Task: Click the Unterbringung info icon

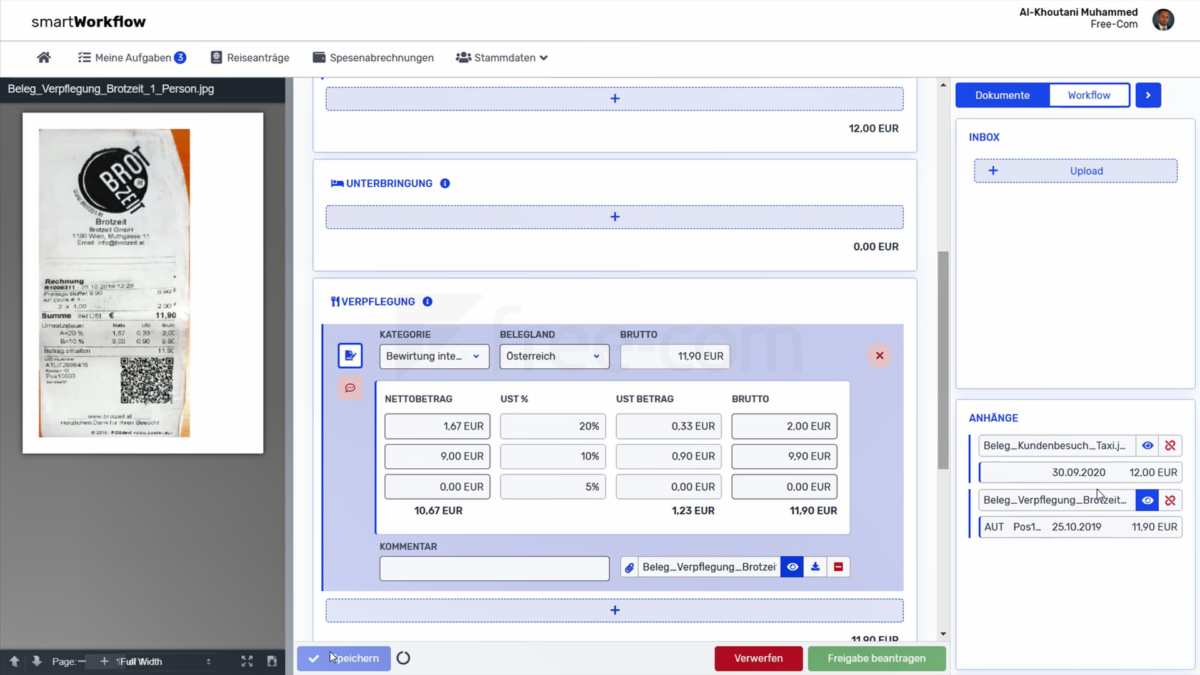Action: (445, 183)
